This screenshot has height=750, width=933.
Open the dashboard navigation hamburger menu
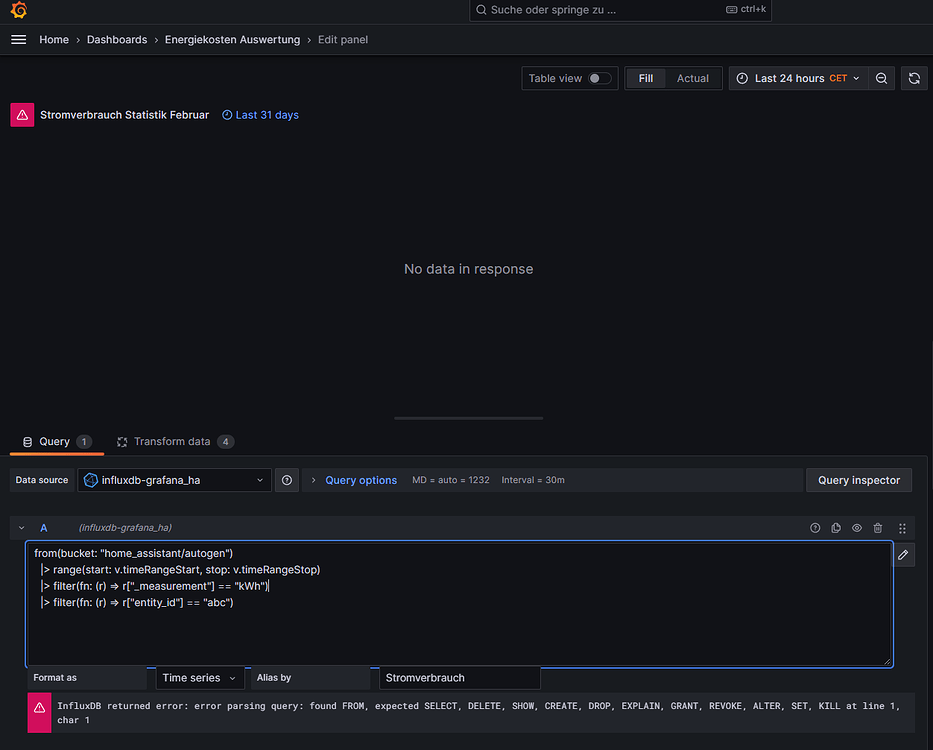18,39
